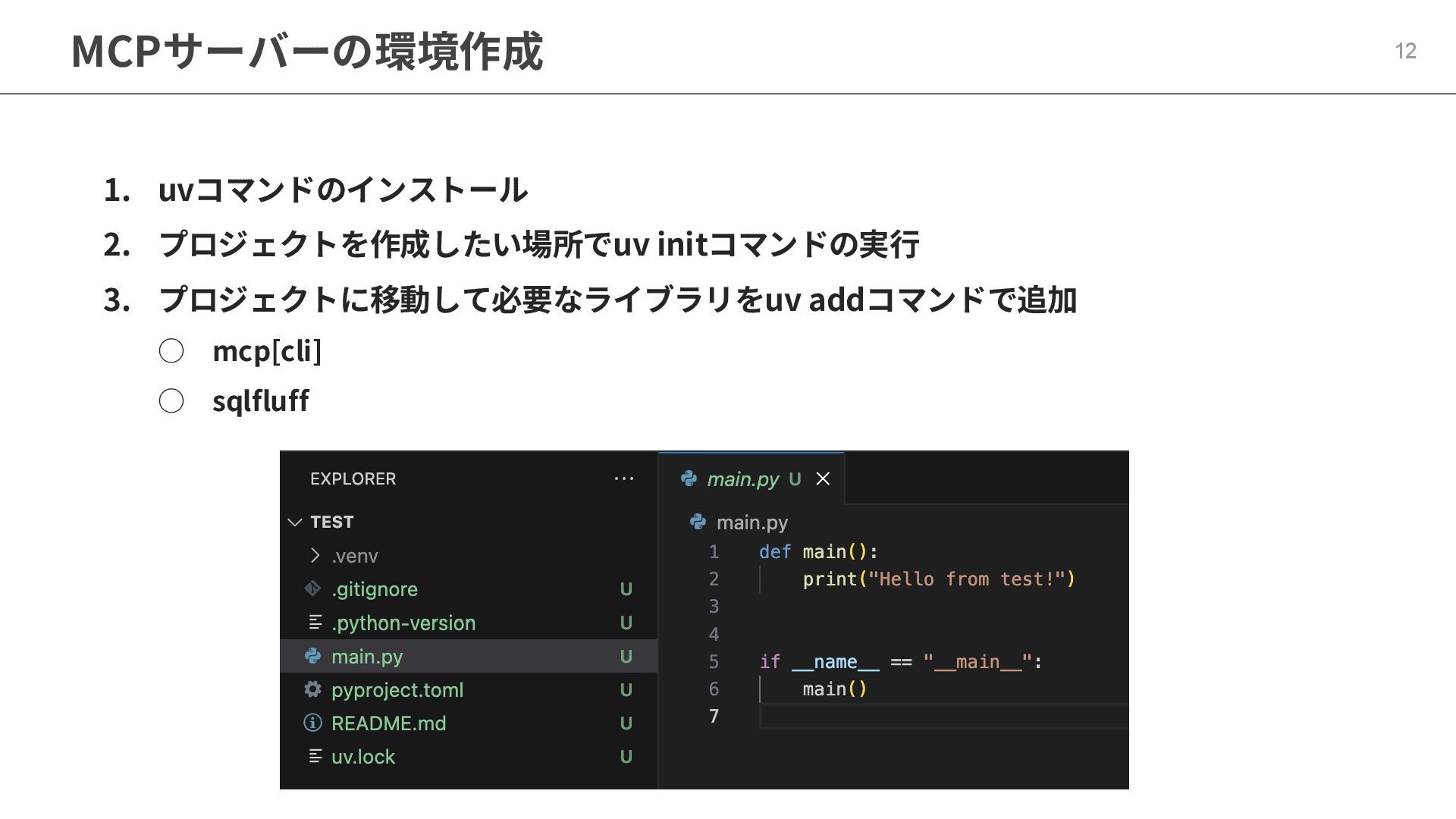The height and width of the screenshot is (819, 1456).
Task: Click the lines icon beside uv.lock
Action: pyautogui.click(x=315, y=756)
